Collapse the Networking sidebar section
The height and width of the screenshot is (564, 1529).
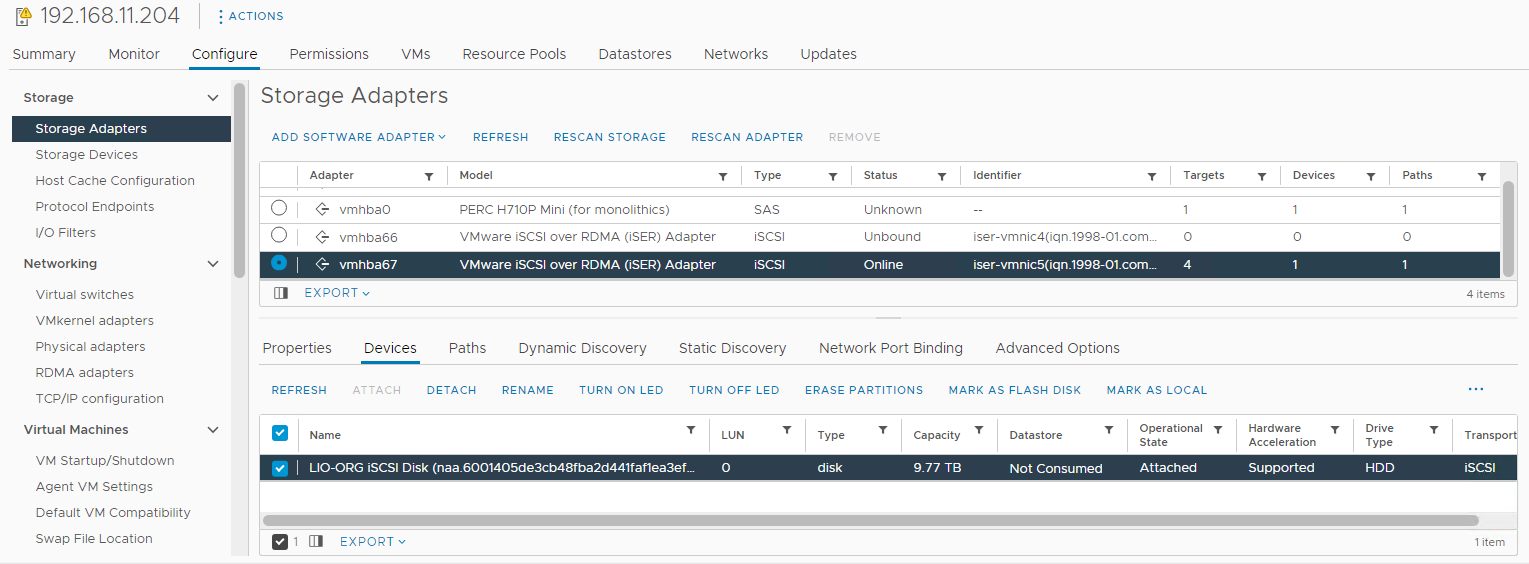[x=212, y=264]
